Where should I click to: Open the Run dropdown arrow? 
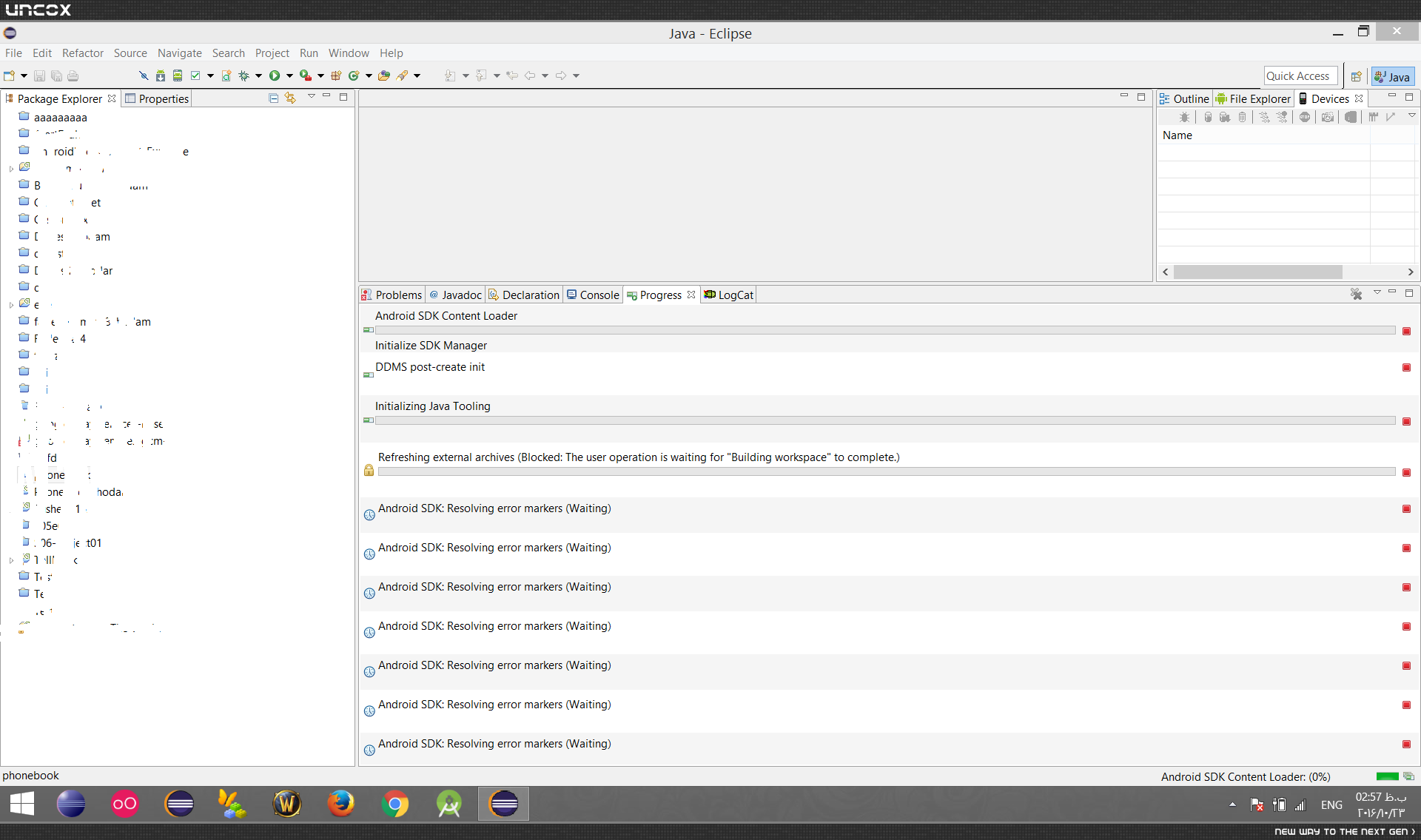click(x=289, y=75)
